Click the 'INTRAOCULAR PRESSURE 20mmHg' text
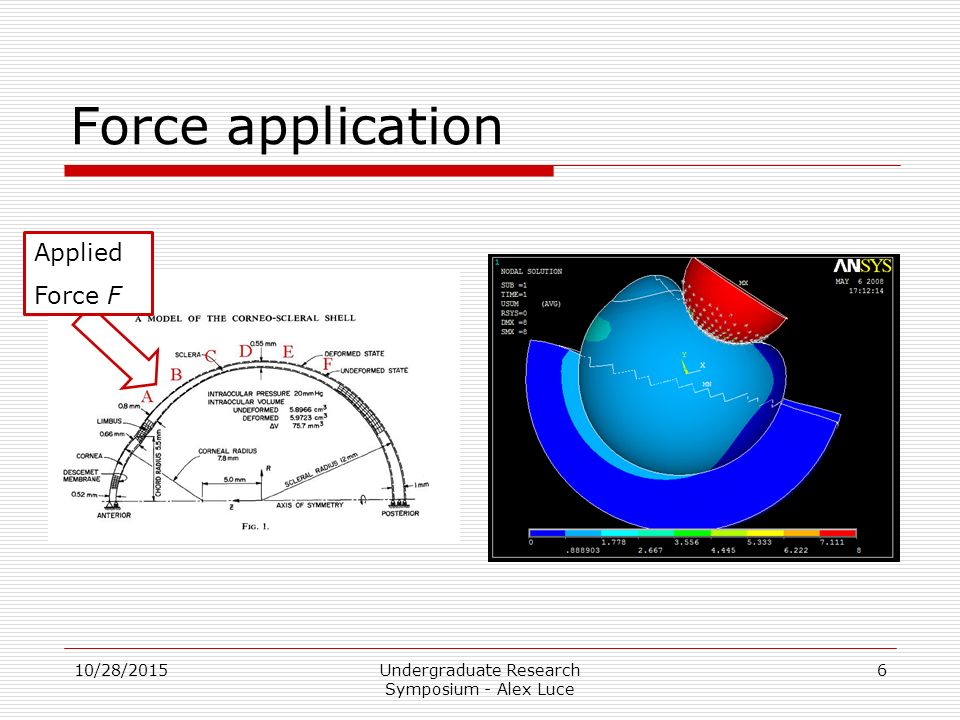 [265, 394]
